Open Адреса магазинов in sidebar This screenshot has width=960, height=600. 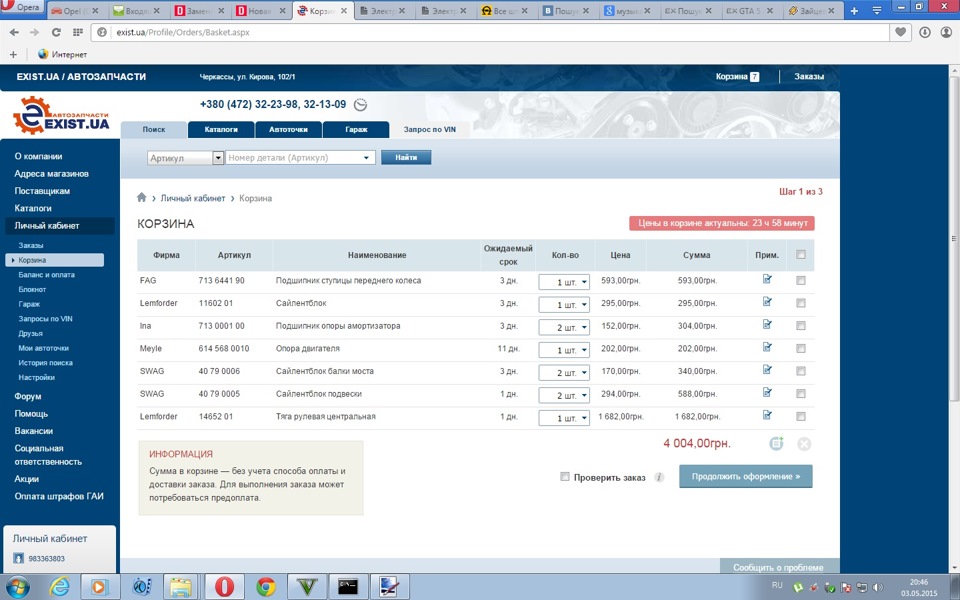[x=51, y=174]
